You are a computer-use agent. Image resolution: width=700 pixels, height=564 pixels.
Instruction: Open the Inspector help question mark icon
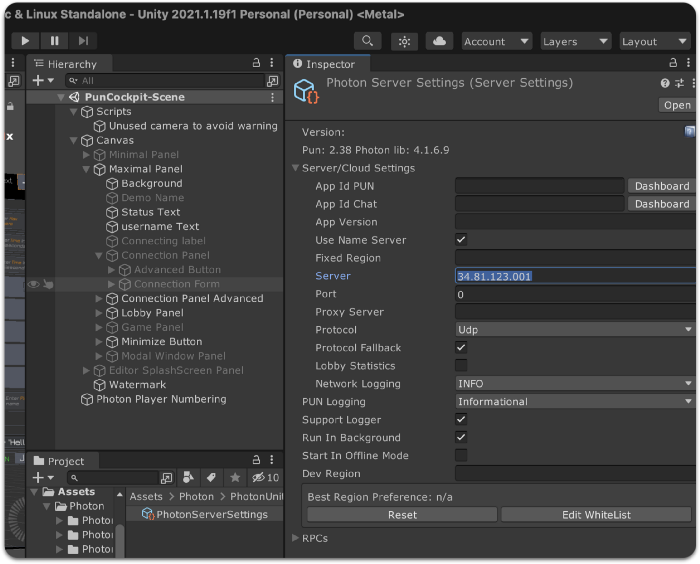coord(665,83)
